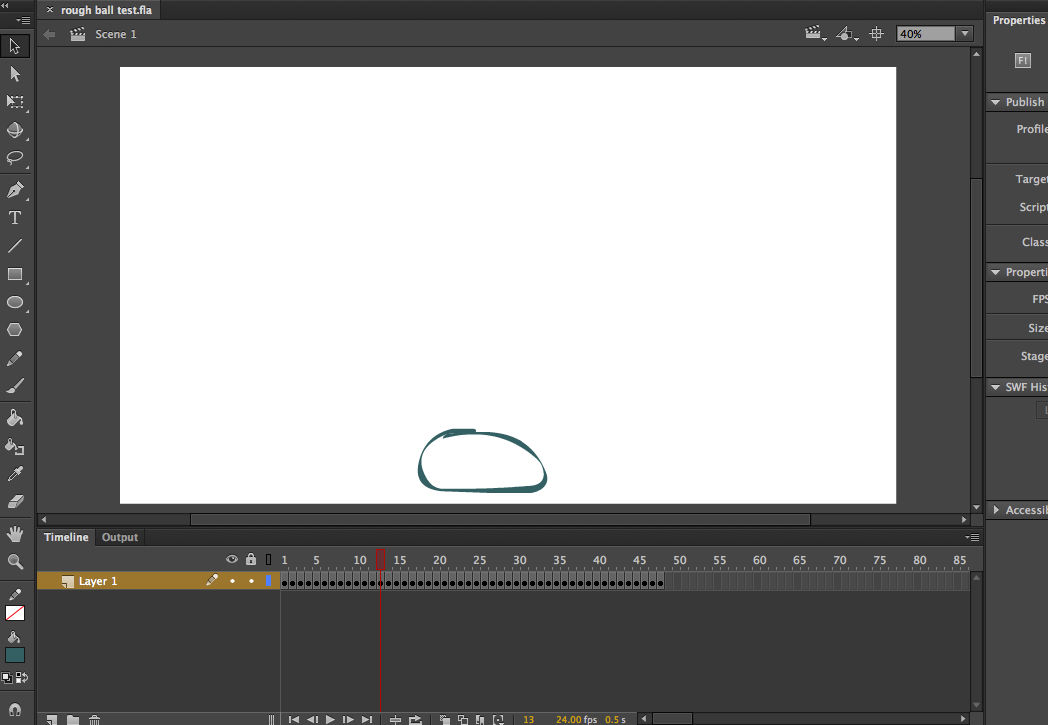This screenshot has width=1048, height=725.
Task: Collapse the SWF History section
Action: pyautogui.click(x=995, y=386)
